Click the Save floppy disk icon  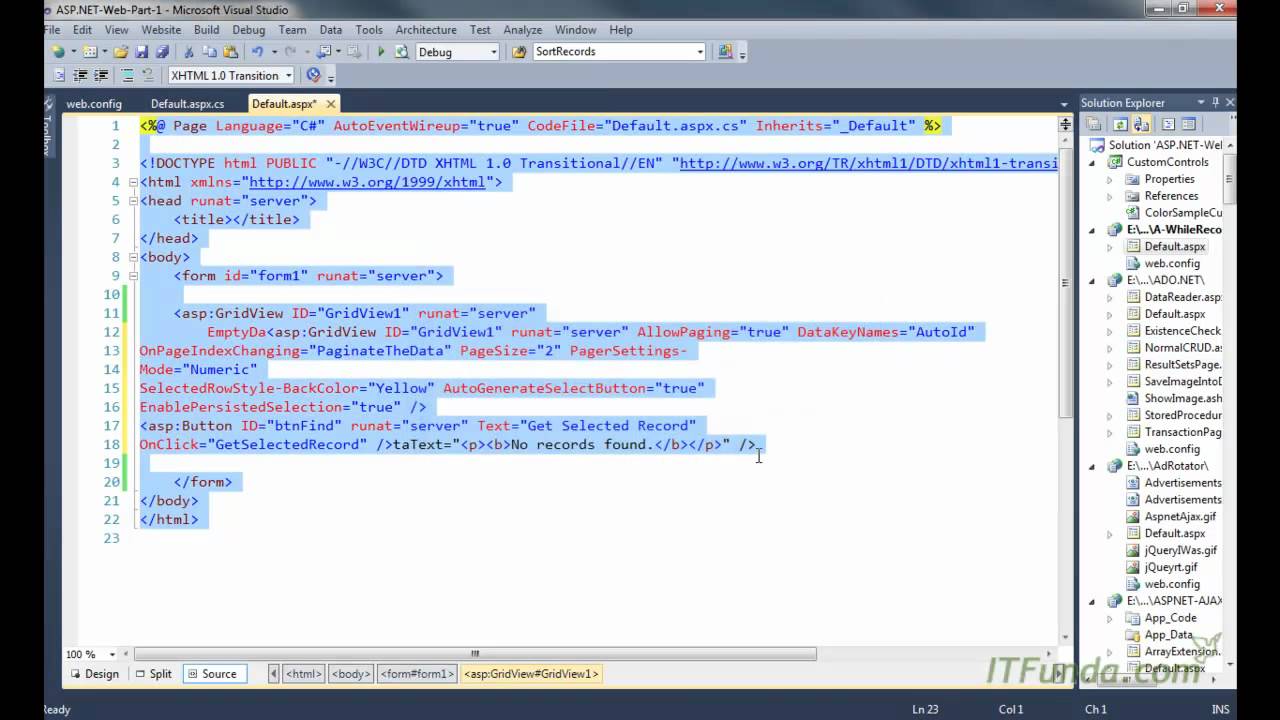coord(141,52)
